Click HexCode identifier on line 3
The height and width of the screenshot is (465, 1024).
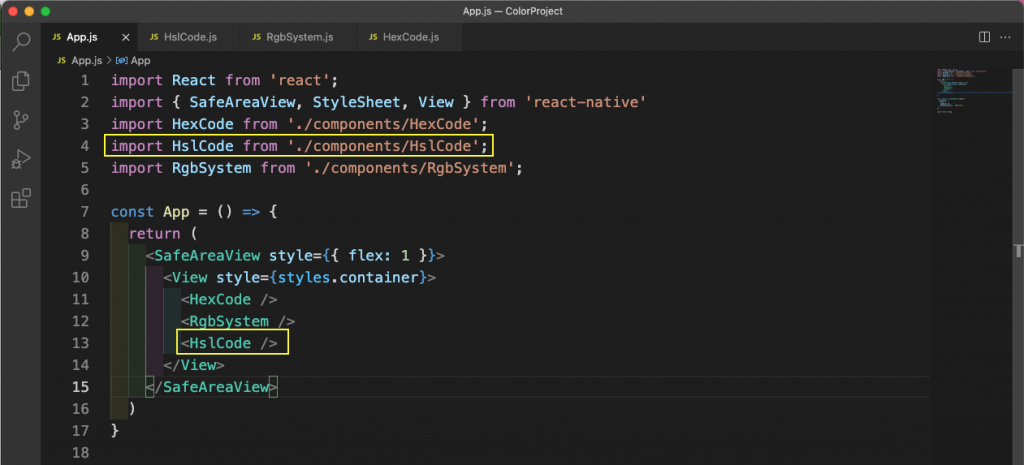(x=203, y=124)
